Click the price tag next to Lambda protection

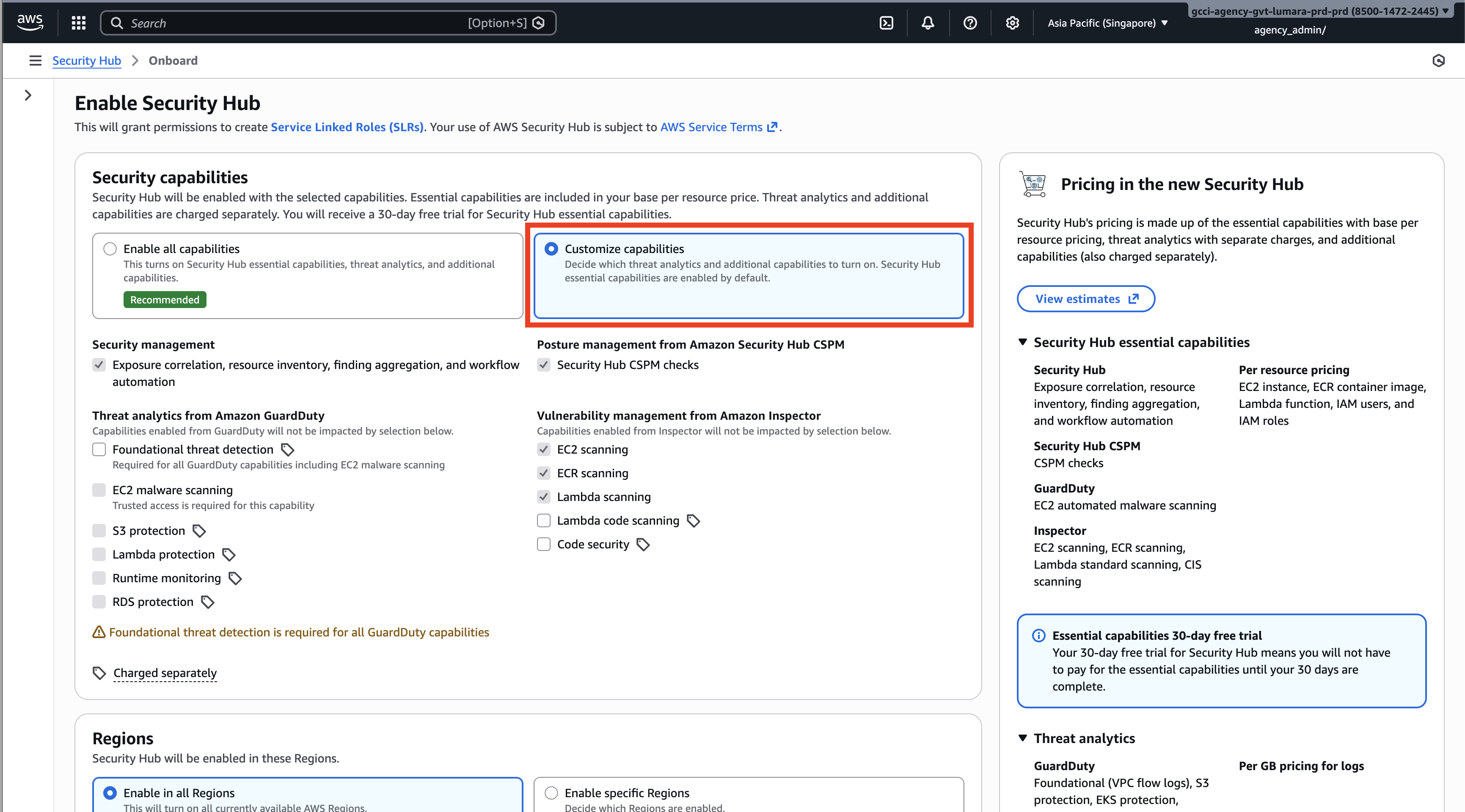coord(229,554)
